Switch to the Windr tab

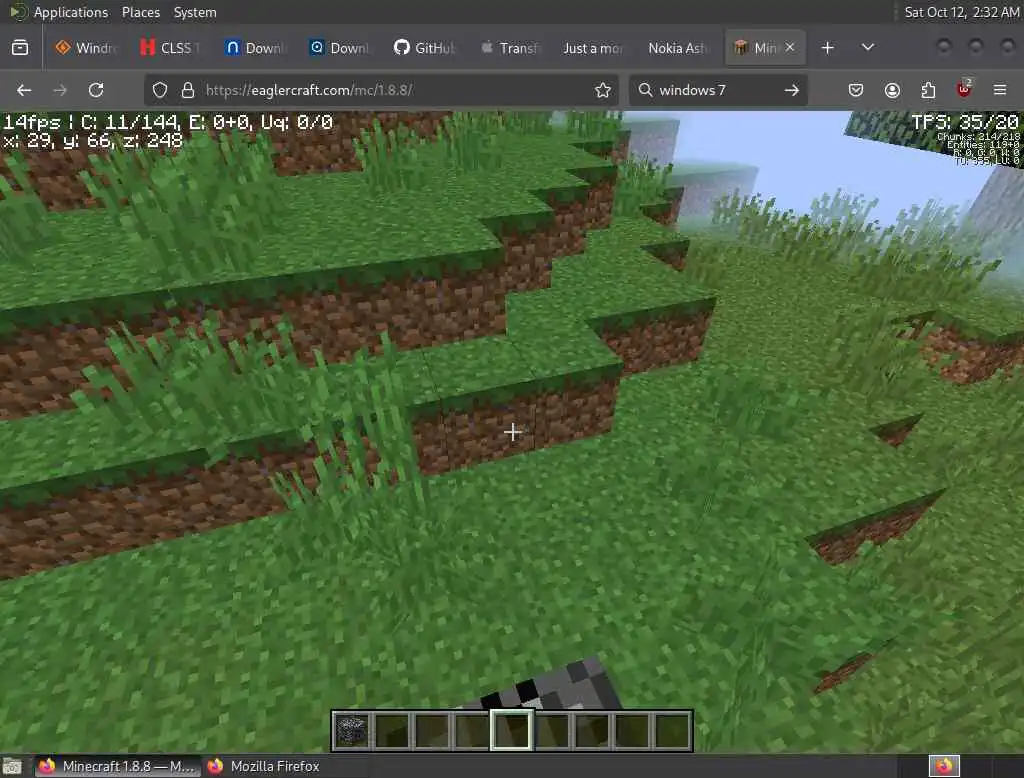[87, 48]
